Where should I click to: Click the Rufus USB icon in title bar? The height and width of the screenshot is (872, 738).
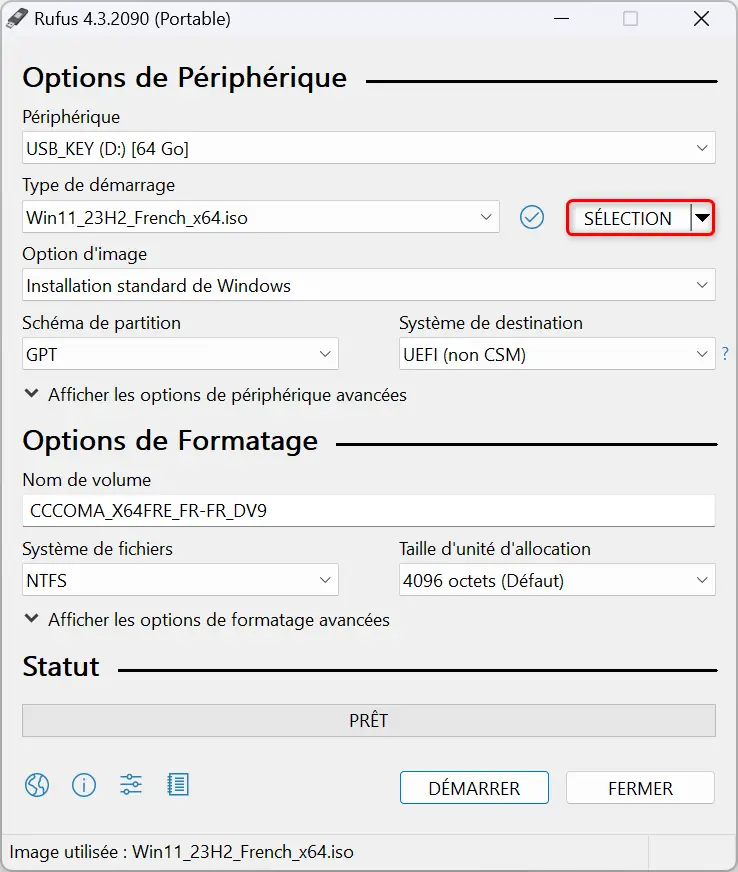(16, 18)
